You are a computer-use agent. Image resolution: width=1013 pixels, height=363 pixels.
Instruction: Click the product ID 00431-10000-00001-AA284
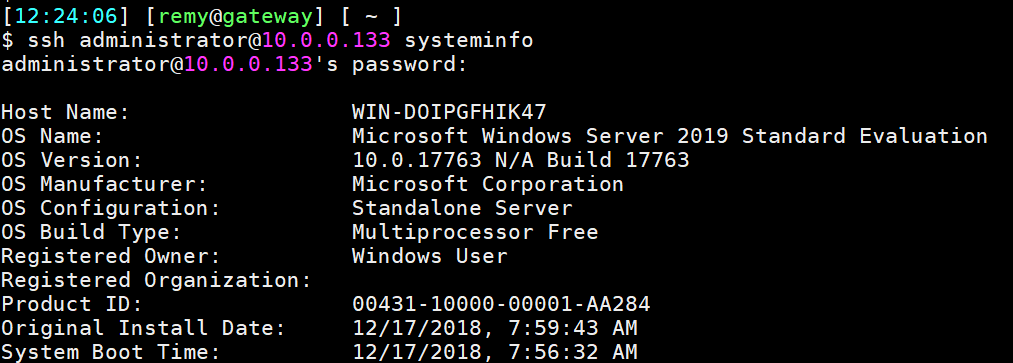(x=501, y=304)
